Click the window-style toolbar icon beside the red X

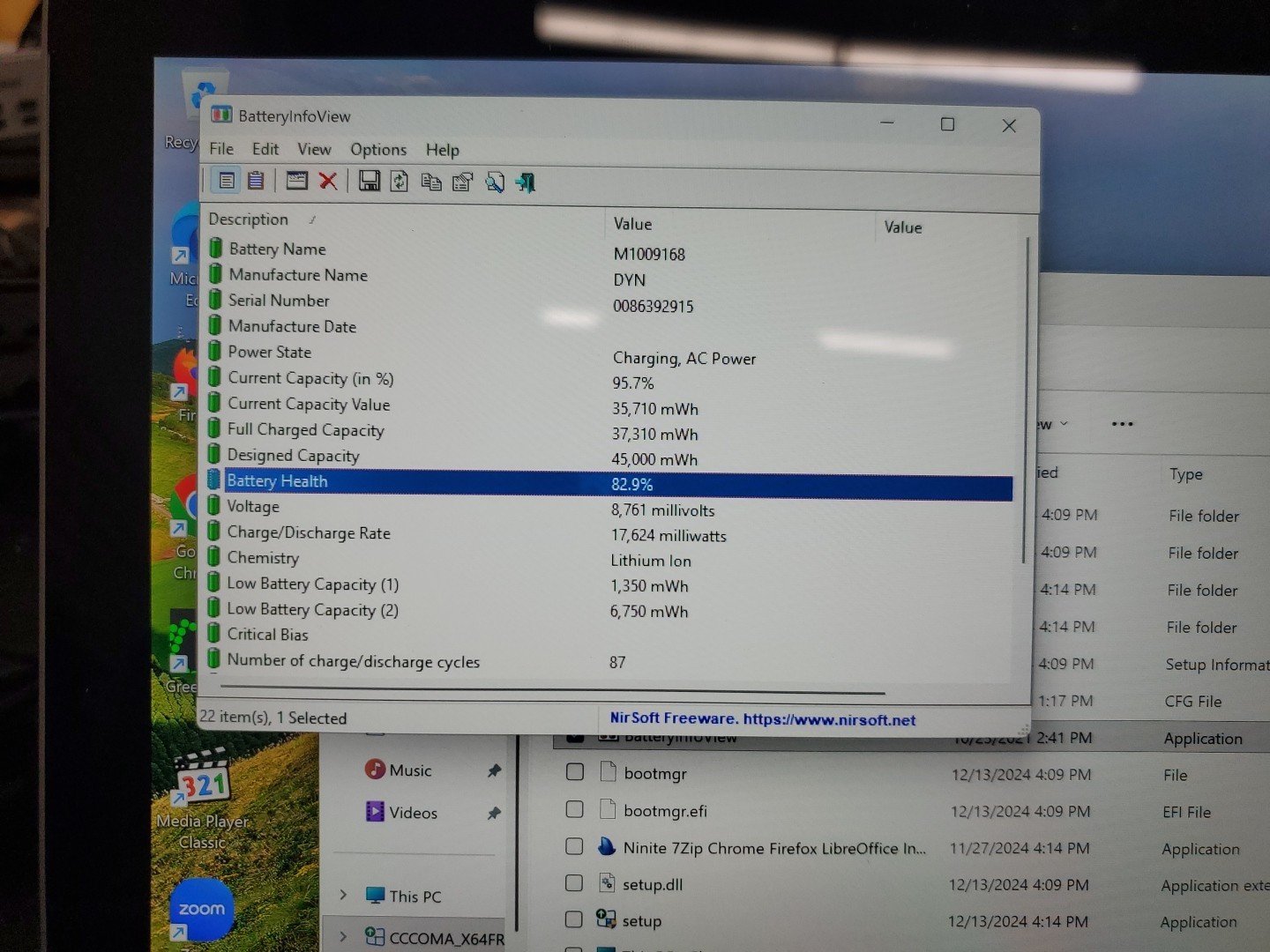(x=297, y=181)
